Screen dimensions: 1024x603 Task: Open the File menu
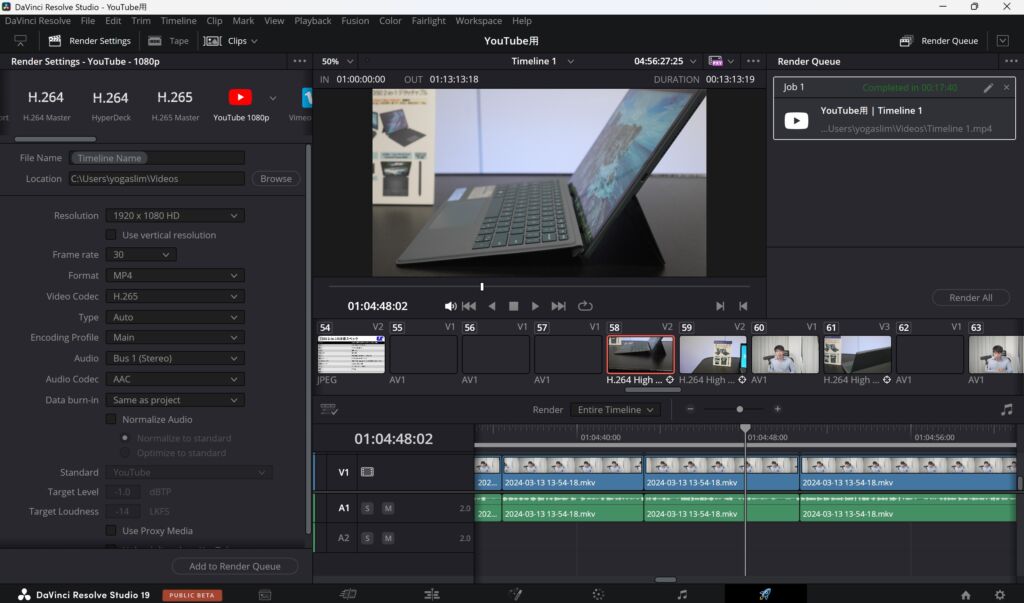coord(88,21)
